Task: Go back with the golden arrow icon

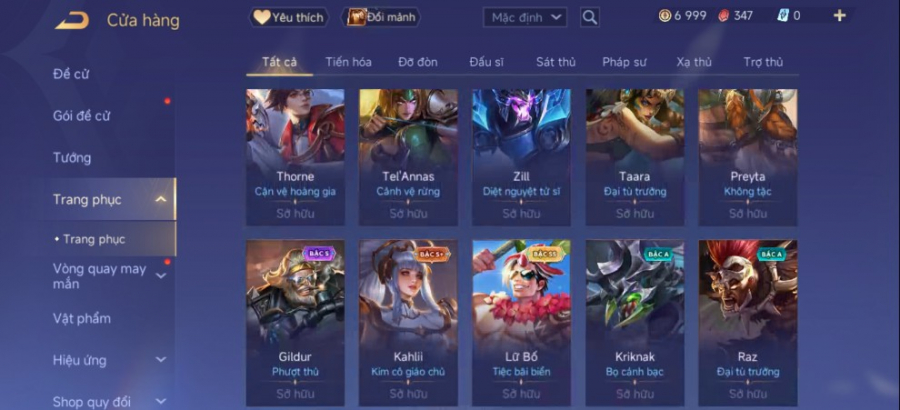Action: pos(72,21)
